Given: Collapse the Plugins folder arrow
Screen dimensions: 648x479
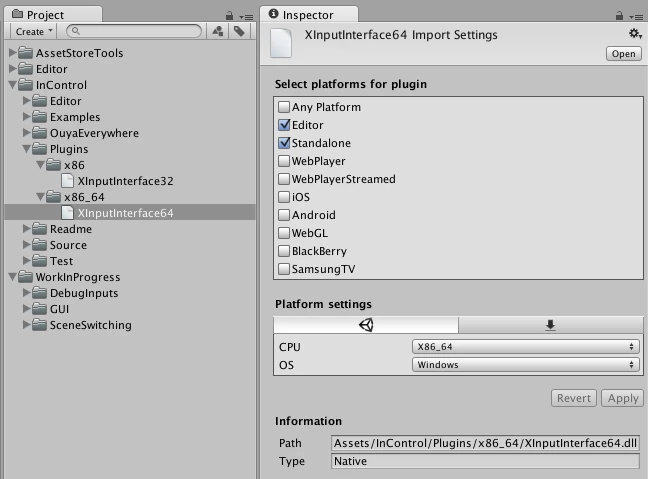Looking at the screenshot, I should coord(26,149).
